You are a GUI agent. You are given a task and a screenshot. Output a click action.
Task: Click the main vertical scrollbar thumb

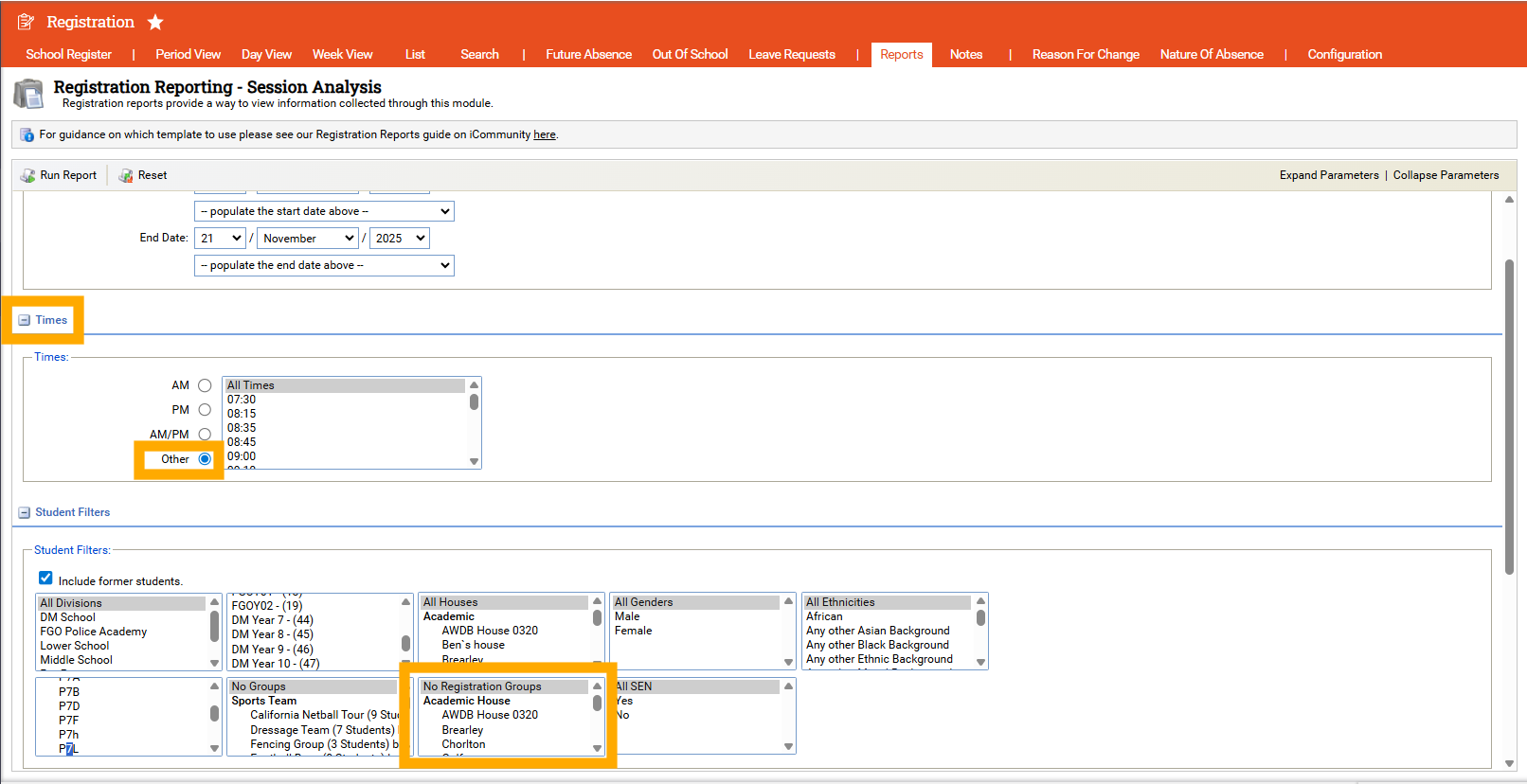tap(1509, 417)
